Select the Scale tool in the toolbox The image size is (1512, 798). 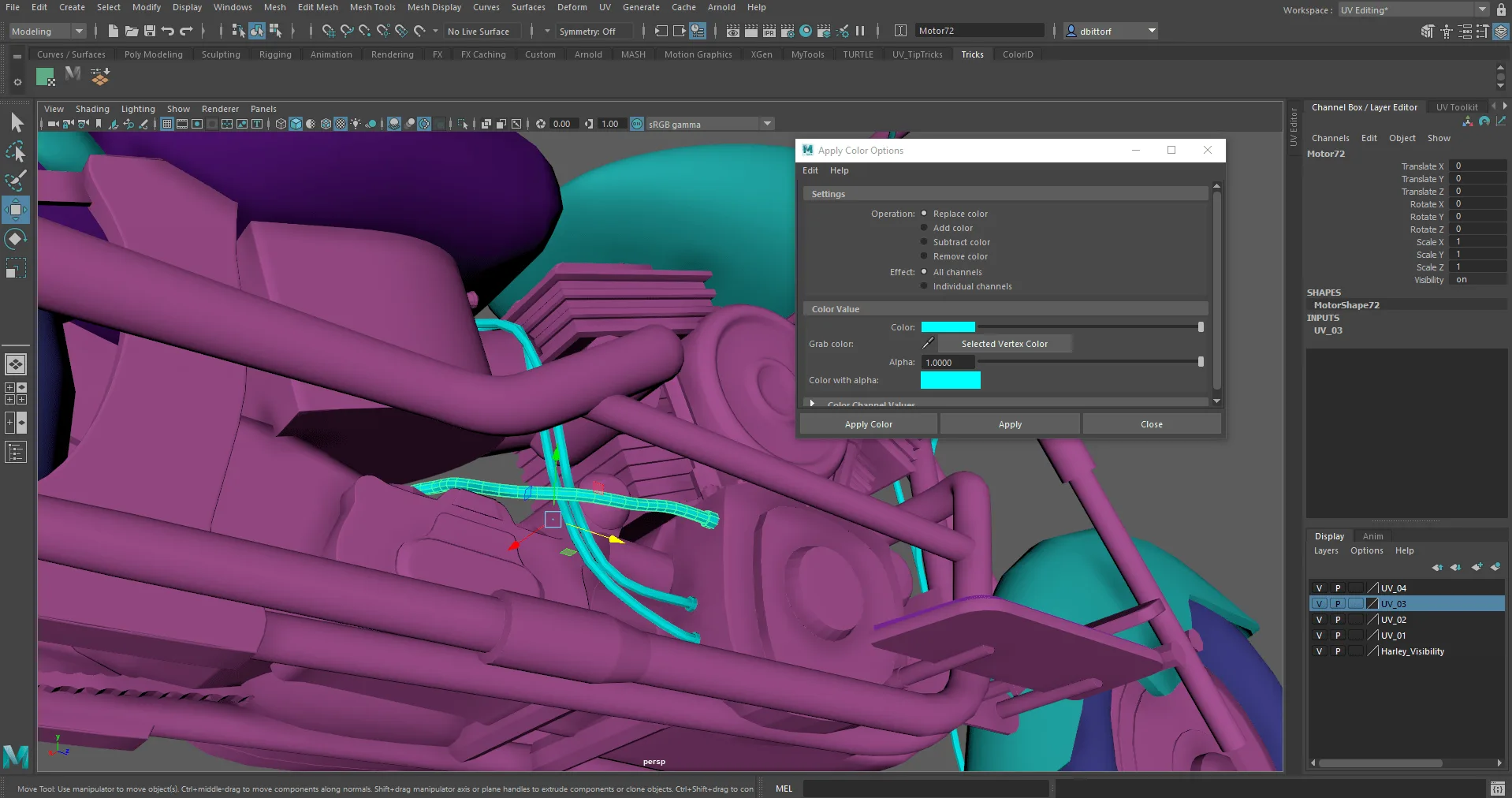click(16, 268)
